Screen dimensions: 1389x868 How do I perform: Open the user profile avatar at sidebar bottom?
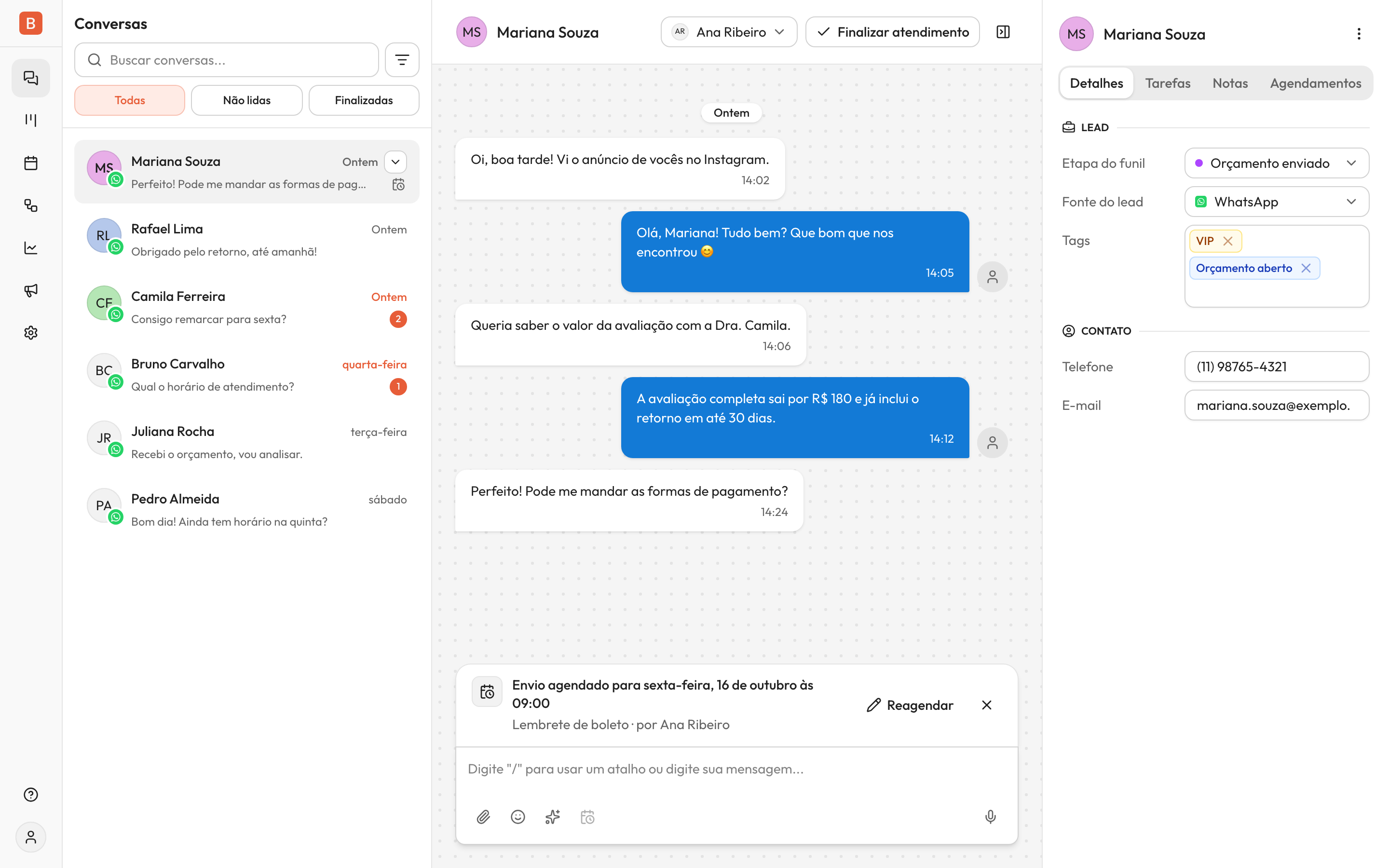(x=31, y=837)
